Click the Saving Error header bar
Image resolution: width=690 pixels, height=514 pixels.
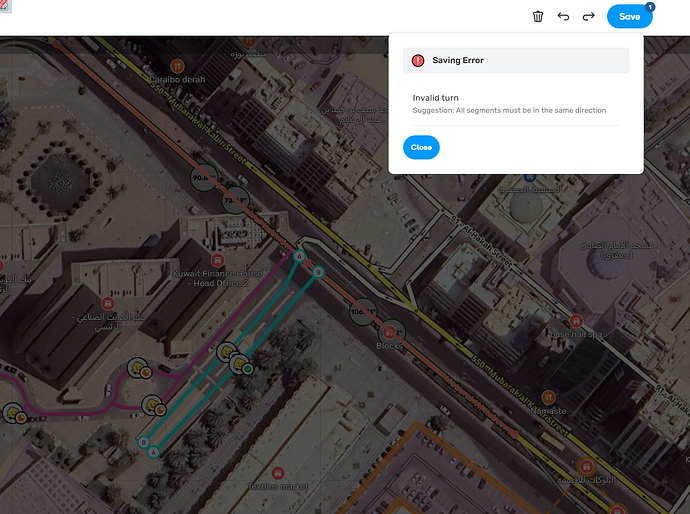(515, 61)
